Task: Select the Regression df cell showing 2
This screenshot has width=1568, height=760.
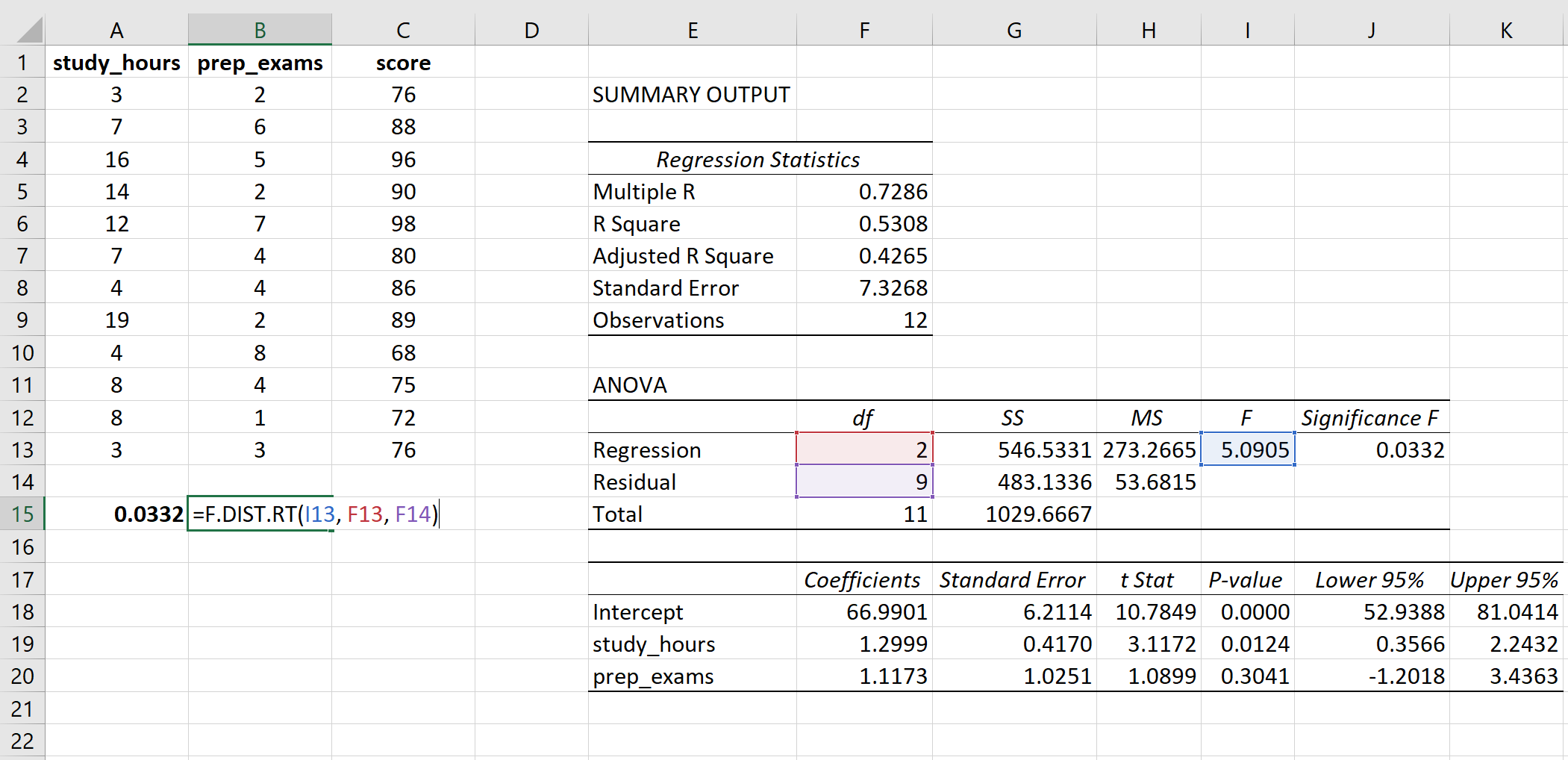Action: pyautogui.click(x=864, y=449)
